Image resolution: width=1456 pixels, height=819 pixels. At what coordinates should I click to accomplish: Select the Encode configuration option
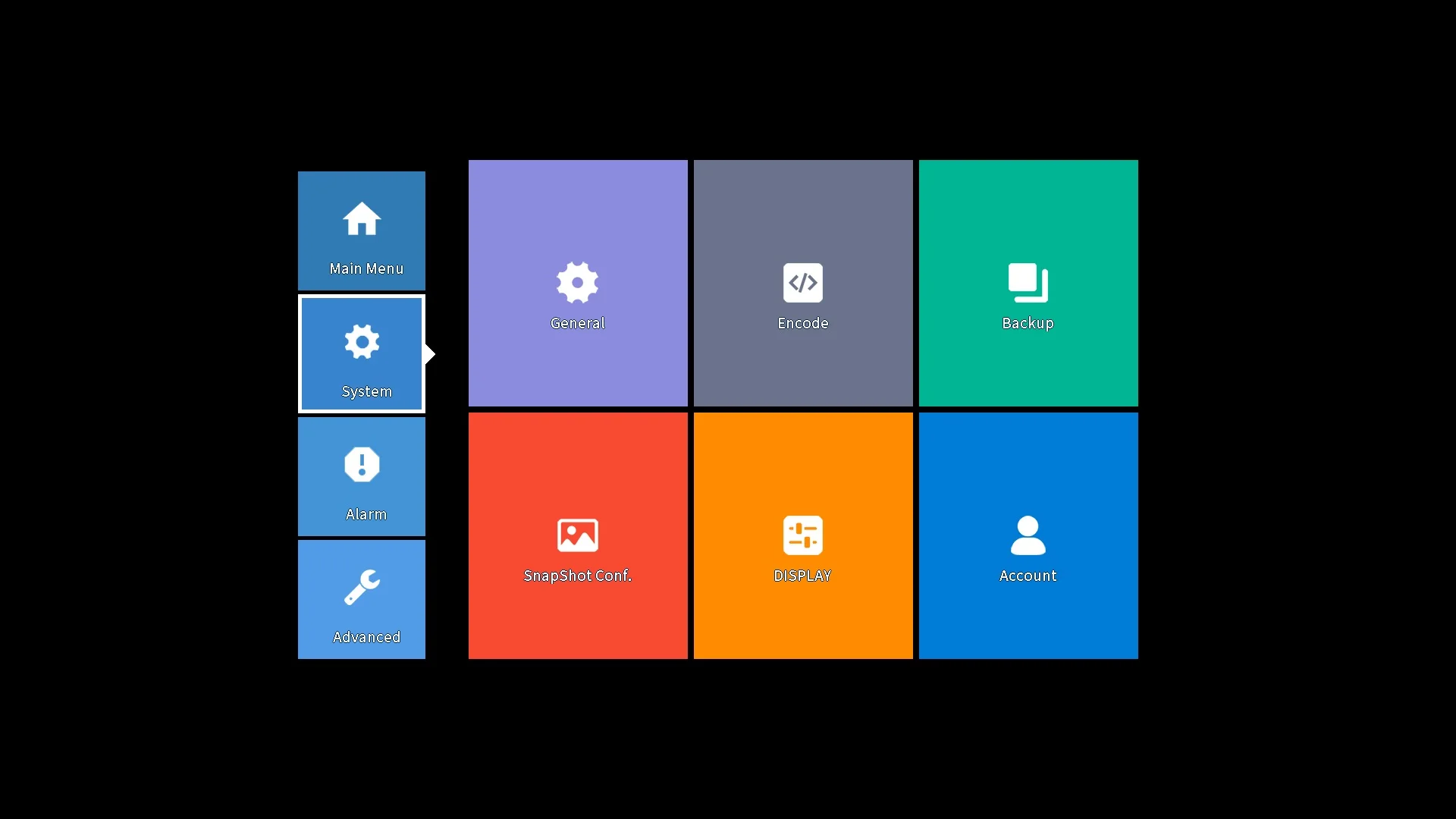click(803, 283)
